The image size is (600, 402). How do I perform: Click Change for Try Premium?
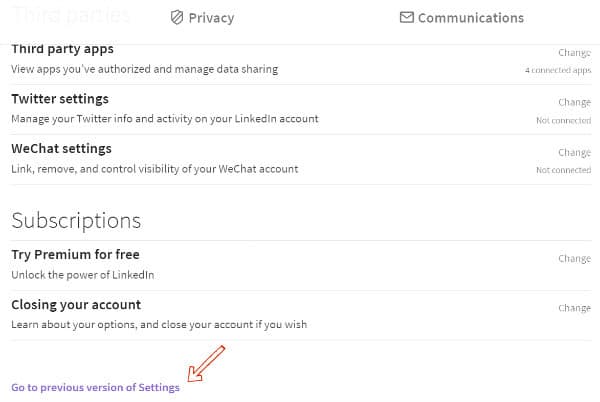click(574, 259)
